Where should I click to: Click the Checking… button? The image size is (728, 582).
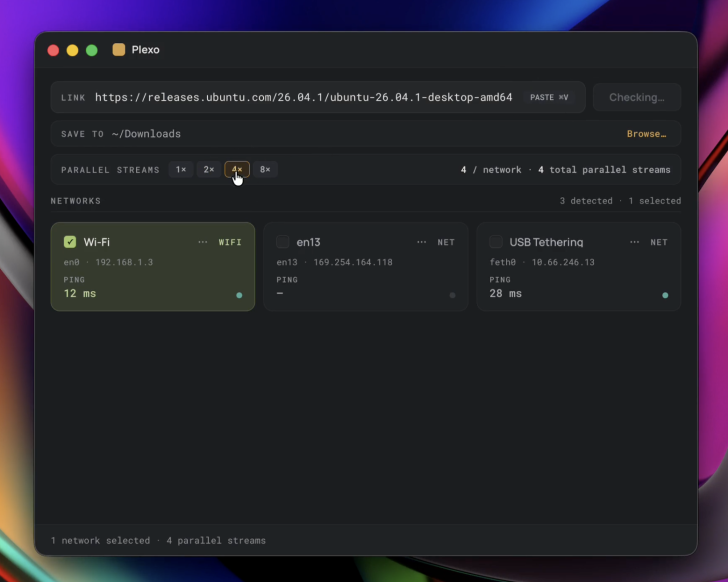coord(637,97)
